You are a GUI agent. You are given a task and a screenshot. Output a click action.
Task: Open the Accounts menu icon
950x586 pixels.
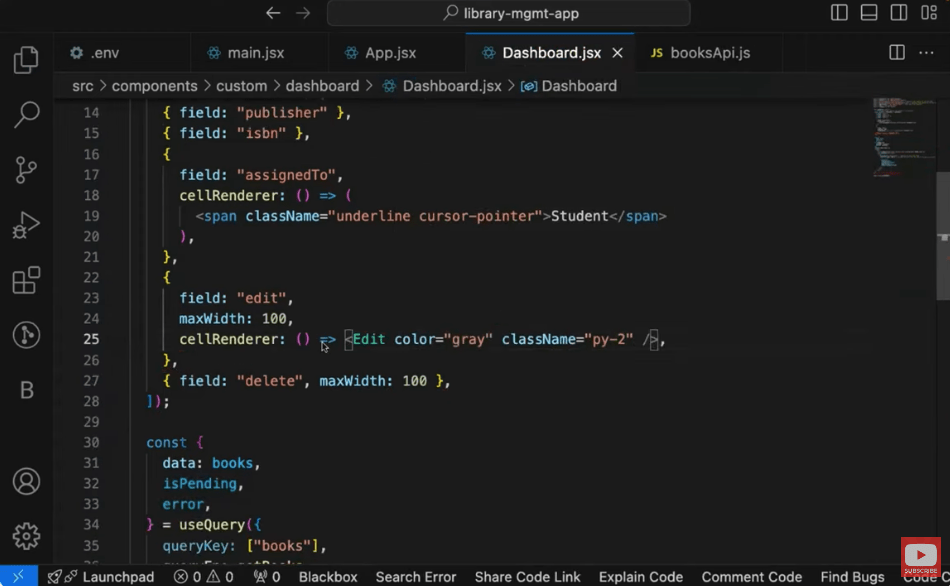pos(26,481)
